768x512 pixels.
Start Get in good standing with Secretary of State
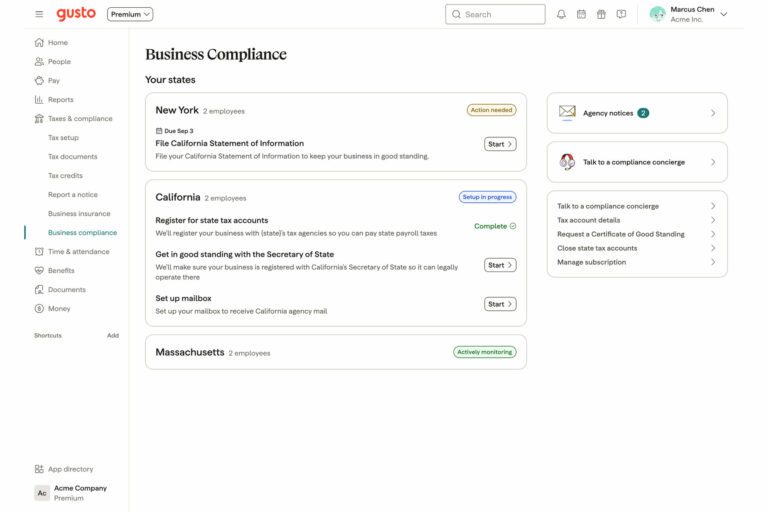[500, 265]
